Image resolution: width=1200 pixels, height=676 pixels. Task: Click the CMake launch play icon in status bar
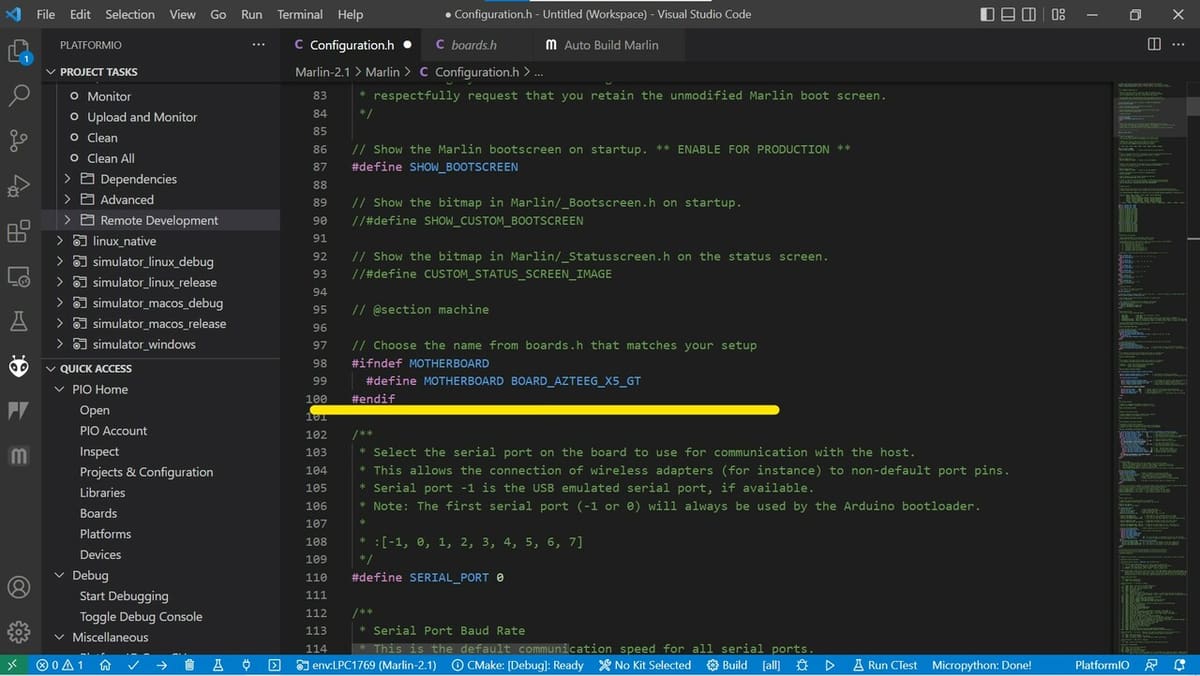(829, 665)
